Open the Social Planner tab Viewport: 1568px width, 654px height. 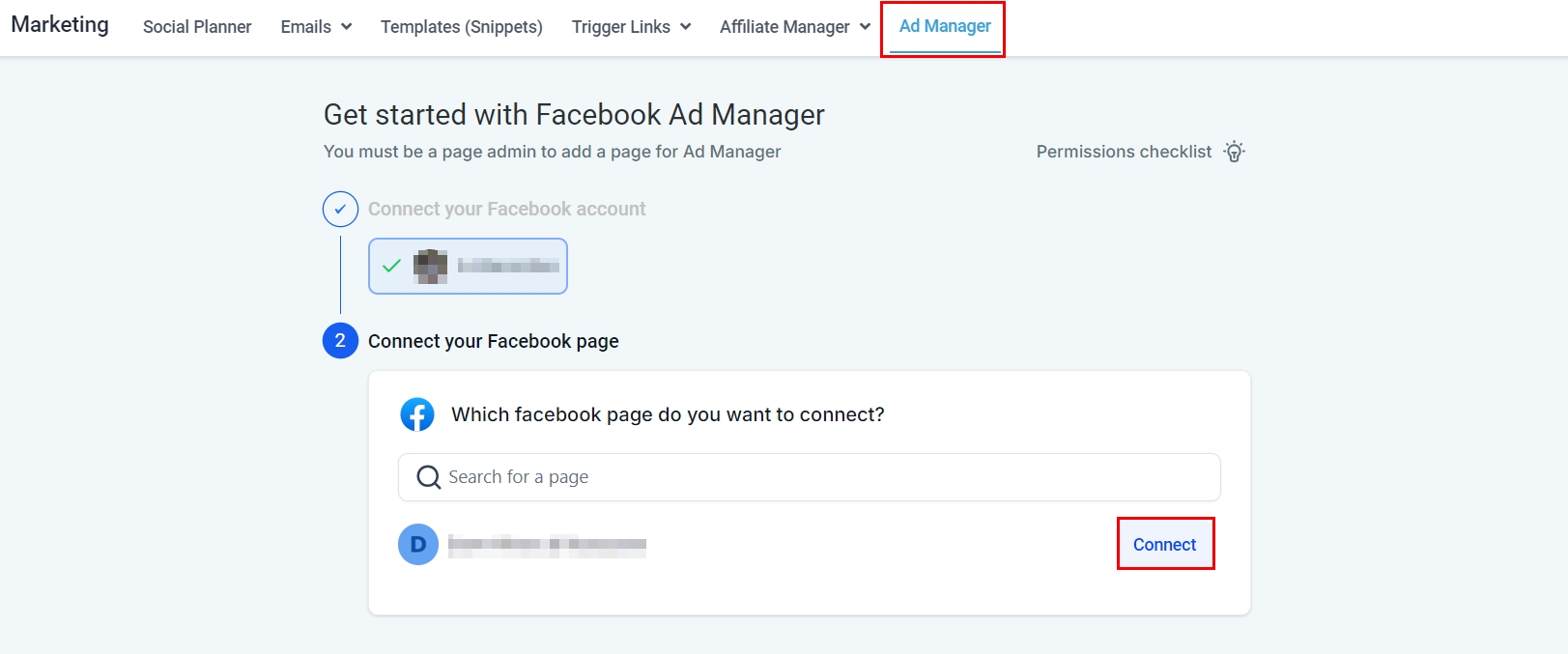pyautogui.click(x=197, y=27)
